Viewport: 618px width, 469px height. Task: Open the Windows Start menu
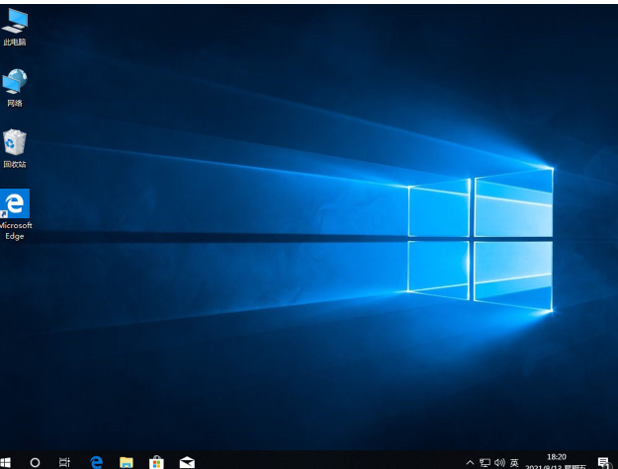coord(6,462)
